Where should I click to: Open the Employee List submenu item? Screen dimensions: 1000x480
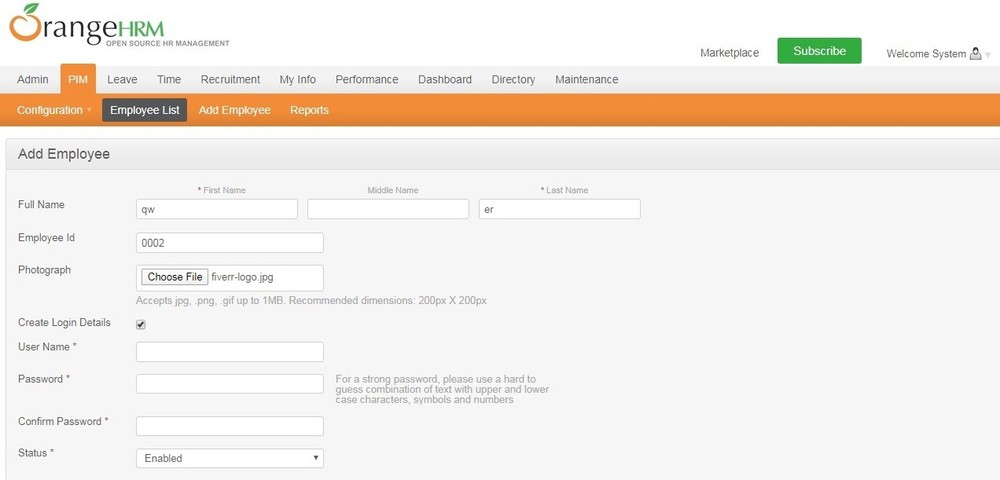145,110
